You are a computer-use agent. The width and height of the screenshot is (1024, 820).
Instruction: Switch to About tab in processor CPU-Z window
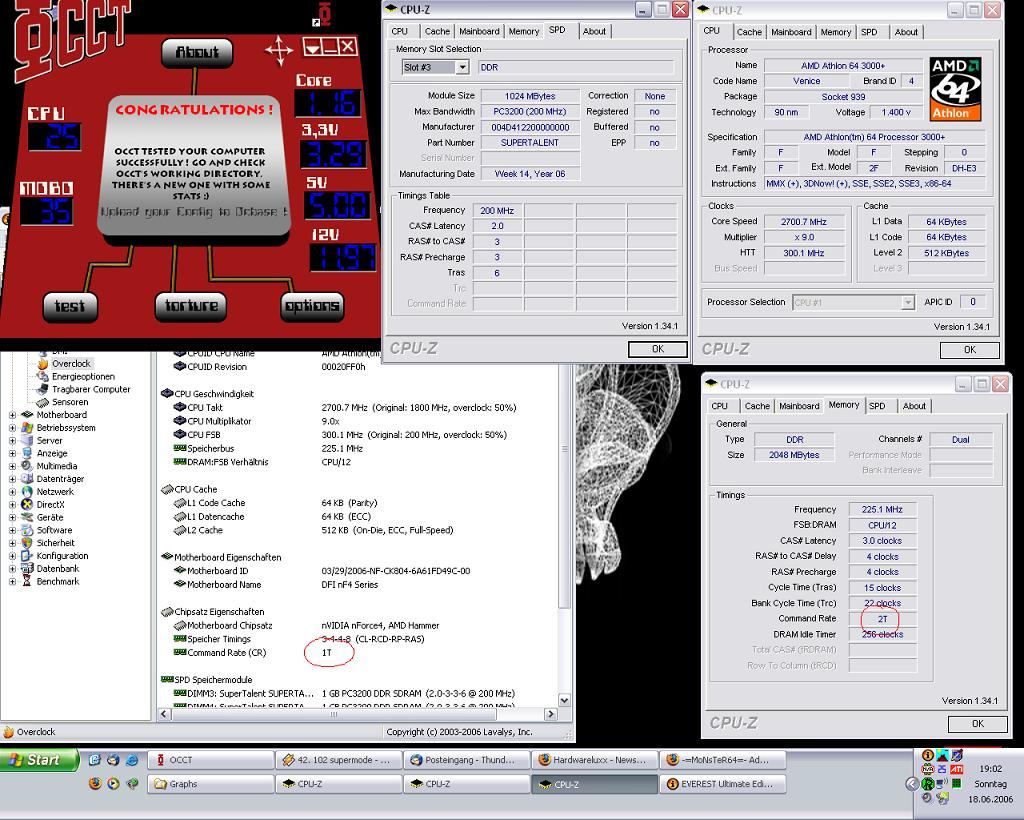tap(906, 32)
